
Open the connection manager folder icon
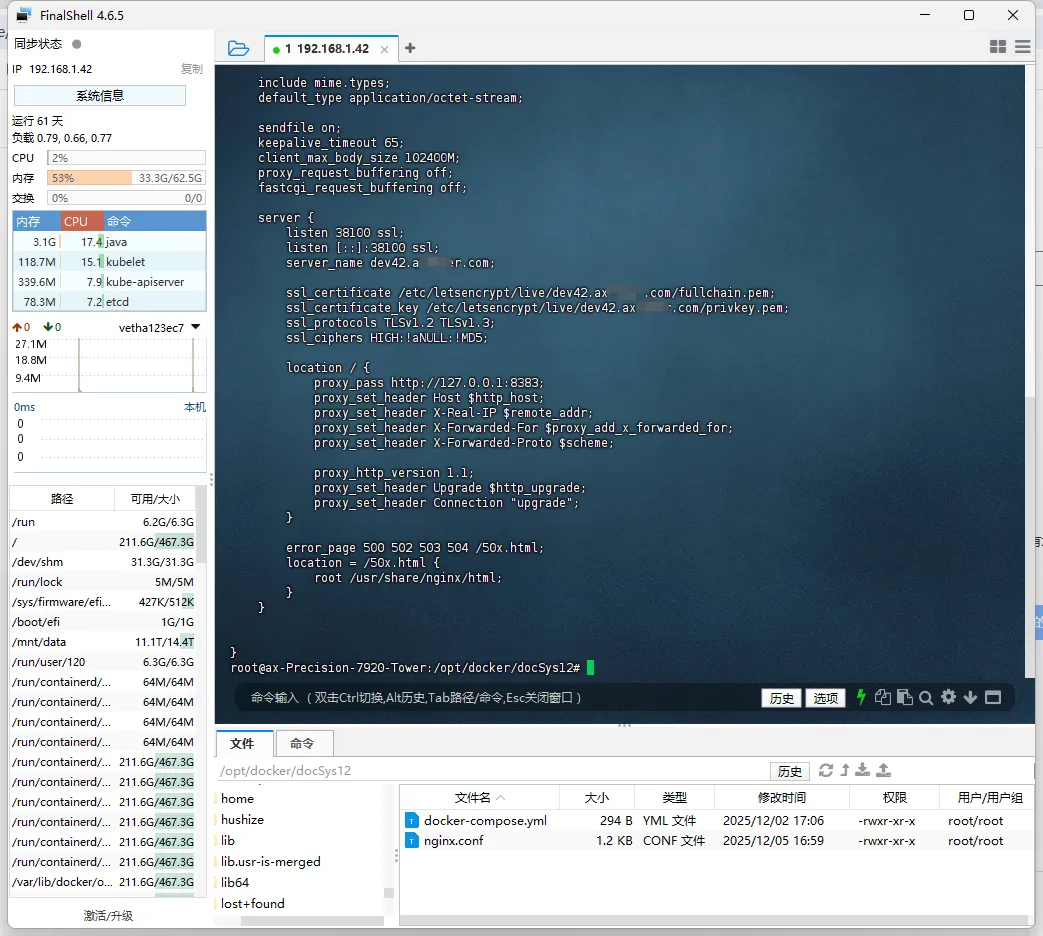[238, 48]
